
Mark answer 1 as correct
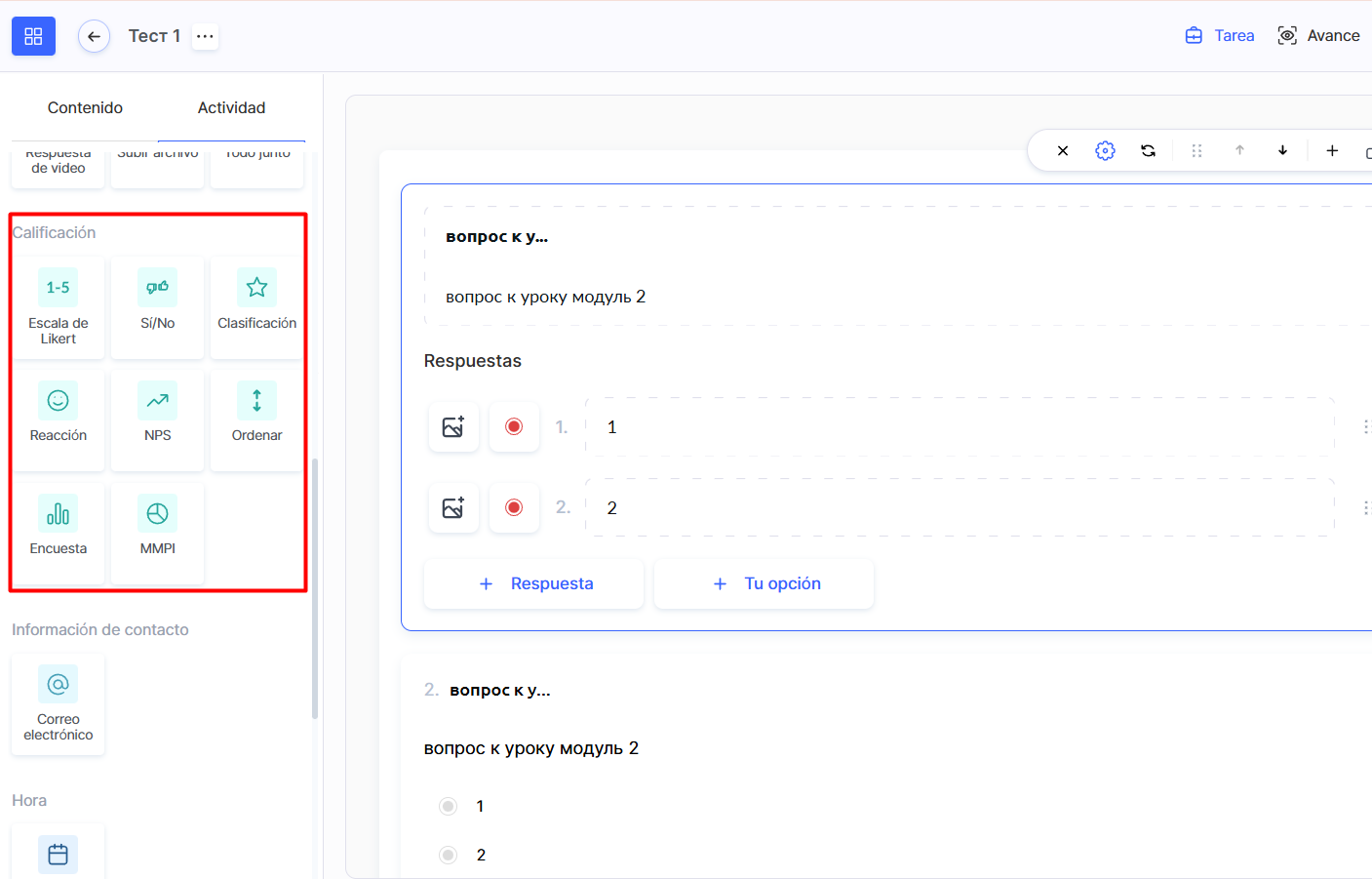514,427
